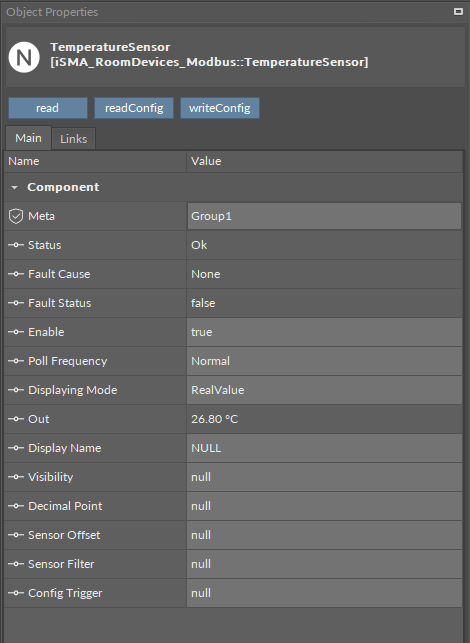Click the slot icon beside Status

click(x=16, y=245)
